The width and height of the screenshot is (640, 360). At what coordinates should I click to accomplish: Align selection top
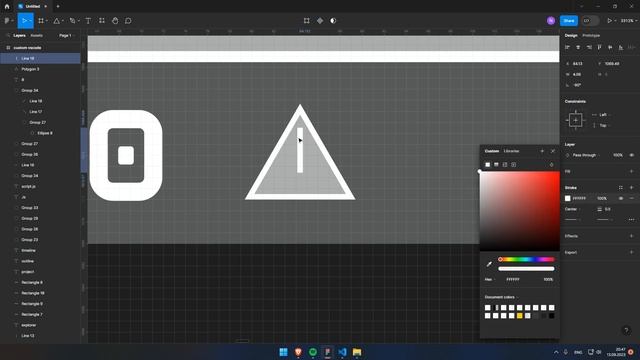click(599, 47)
